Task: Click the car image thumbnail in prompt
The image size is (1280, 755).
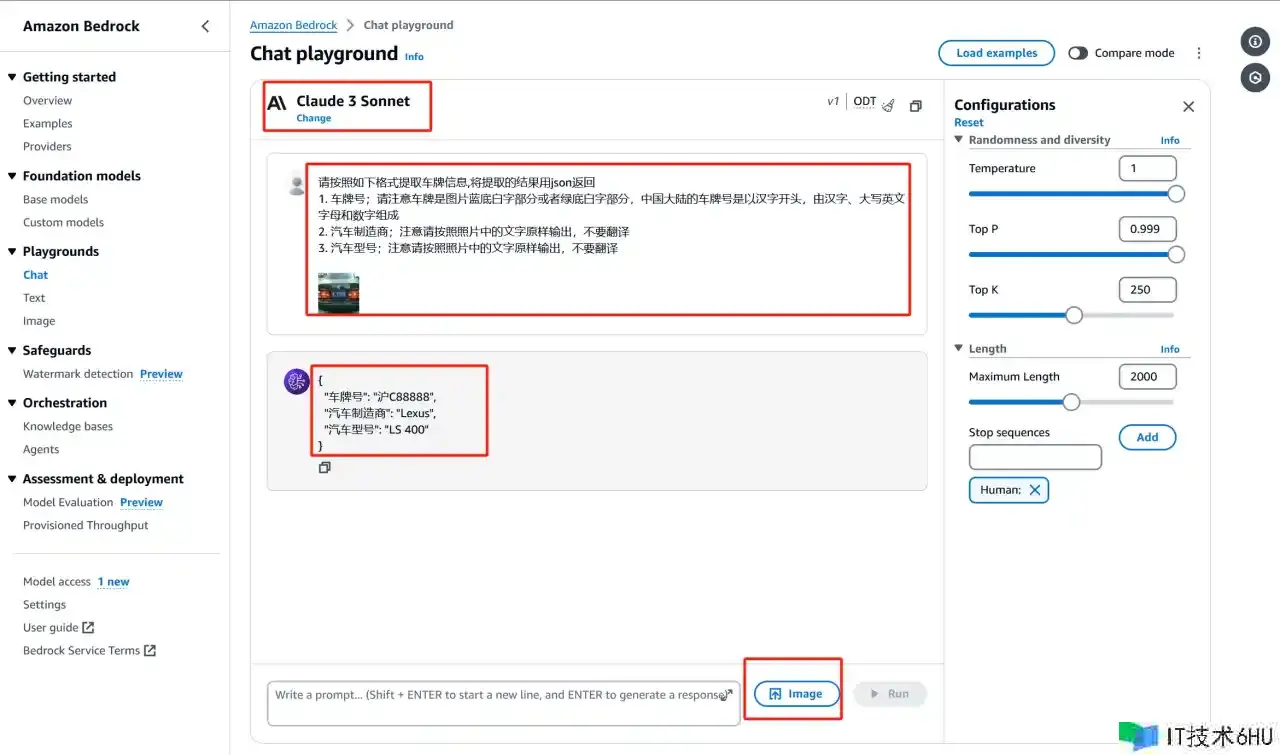Action: pyautogui.click(x=338, y=292)
